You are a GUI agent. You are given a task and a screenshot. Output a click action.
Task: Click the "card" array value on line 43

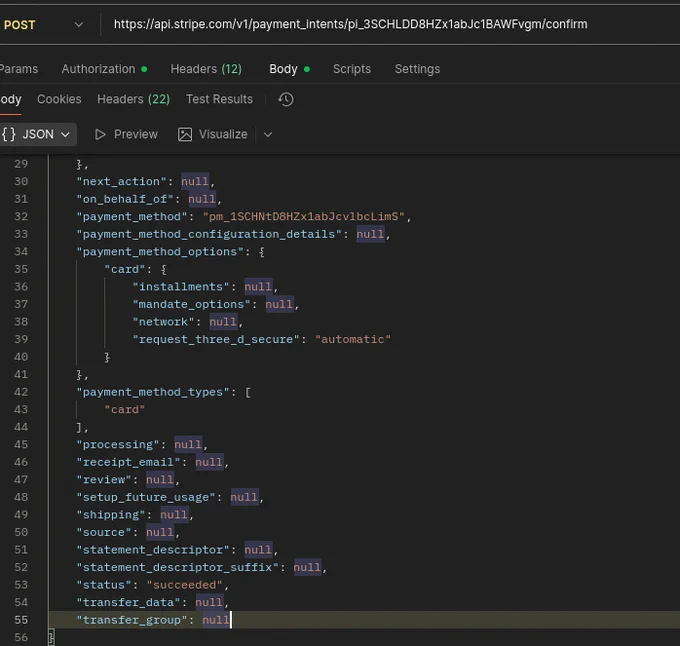pyautogui.click(x=124, y=410)
